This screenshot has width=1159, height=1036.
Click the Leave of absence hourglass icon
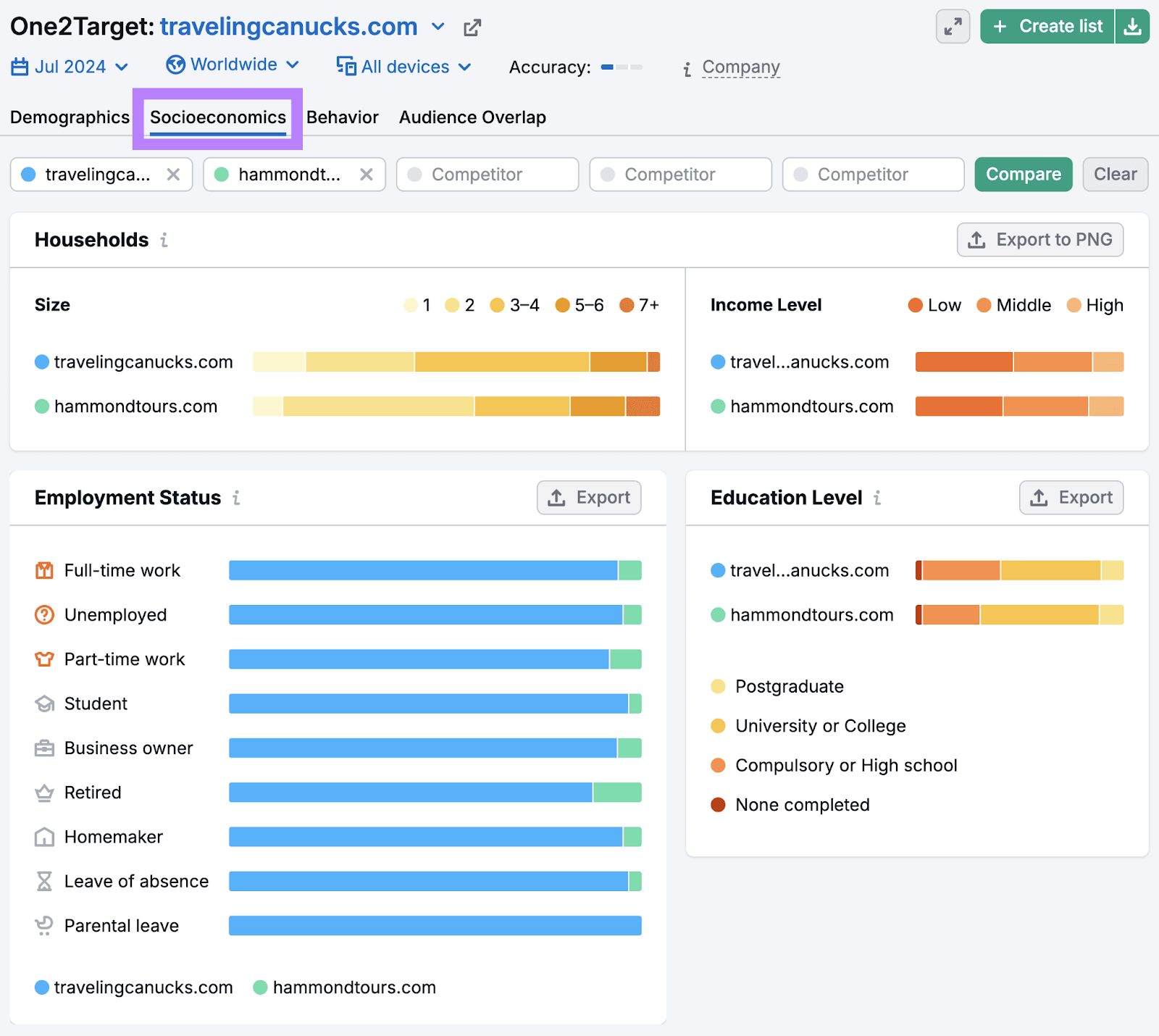[44, 882]
